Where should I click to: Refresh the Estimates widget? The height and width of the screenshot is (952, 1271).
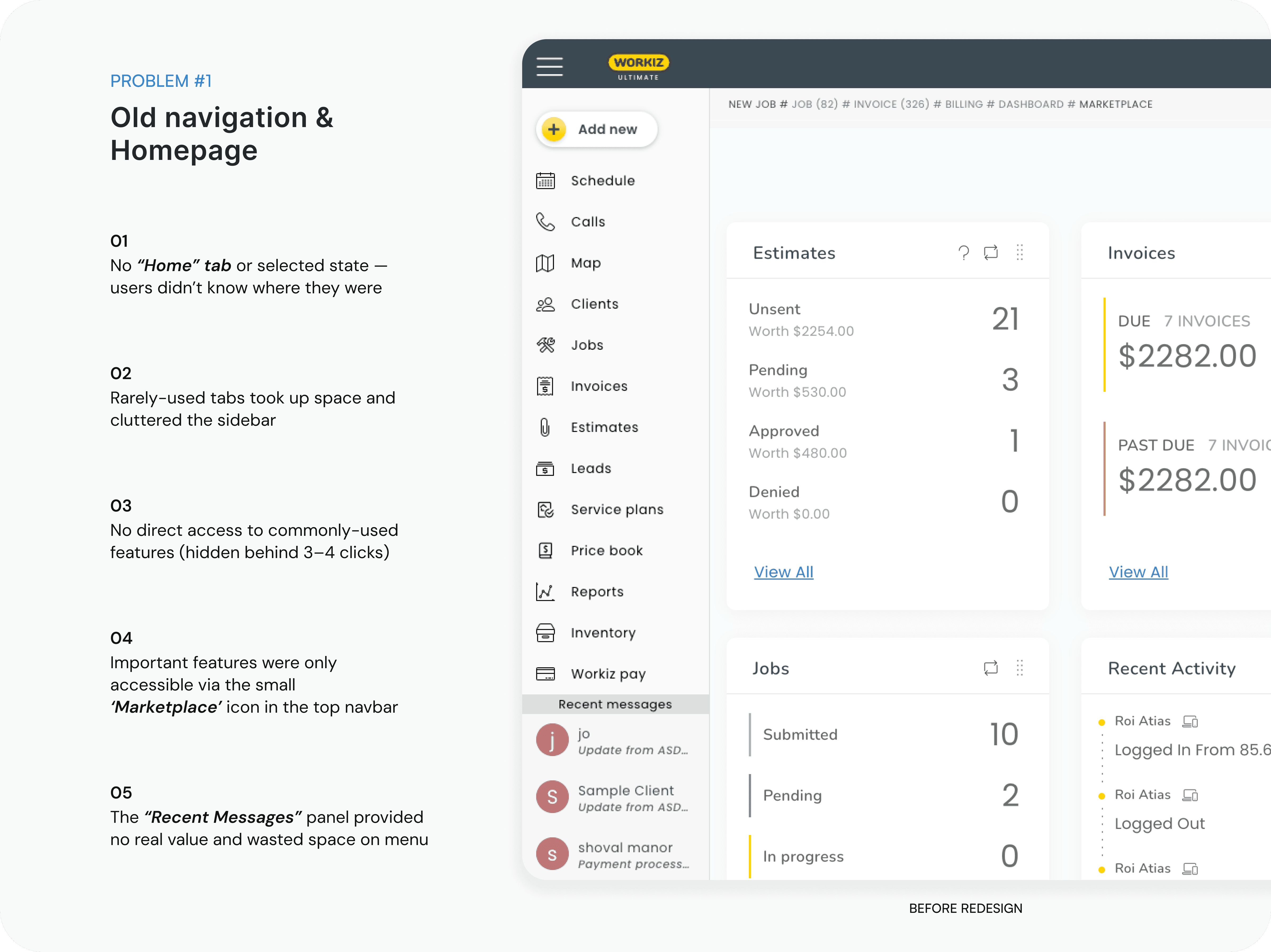click(991, 253)
